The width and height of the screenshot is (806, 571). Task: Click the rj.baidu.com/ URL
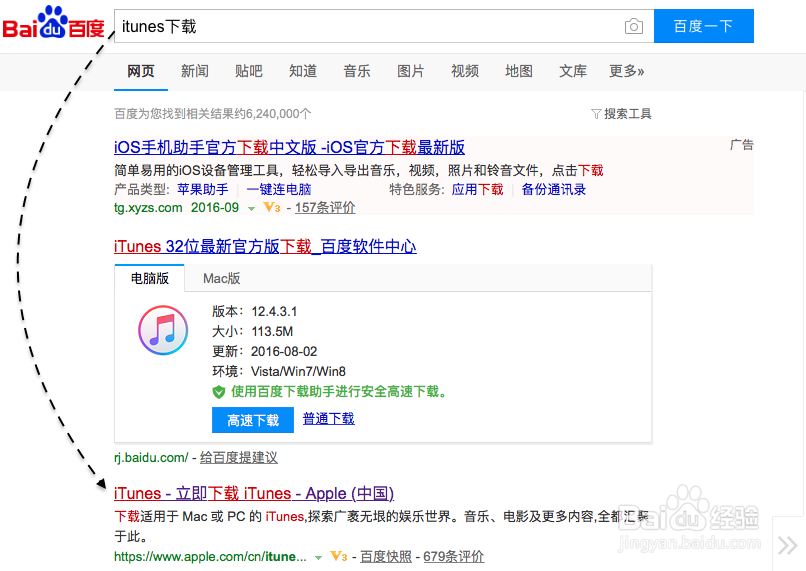point(151,457)
